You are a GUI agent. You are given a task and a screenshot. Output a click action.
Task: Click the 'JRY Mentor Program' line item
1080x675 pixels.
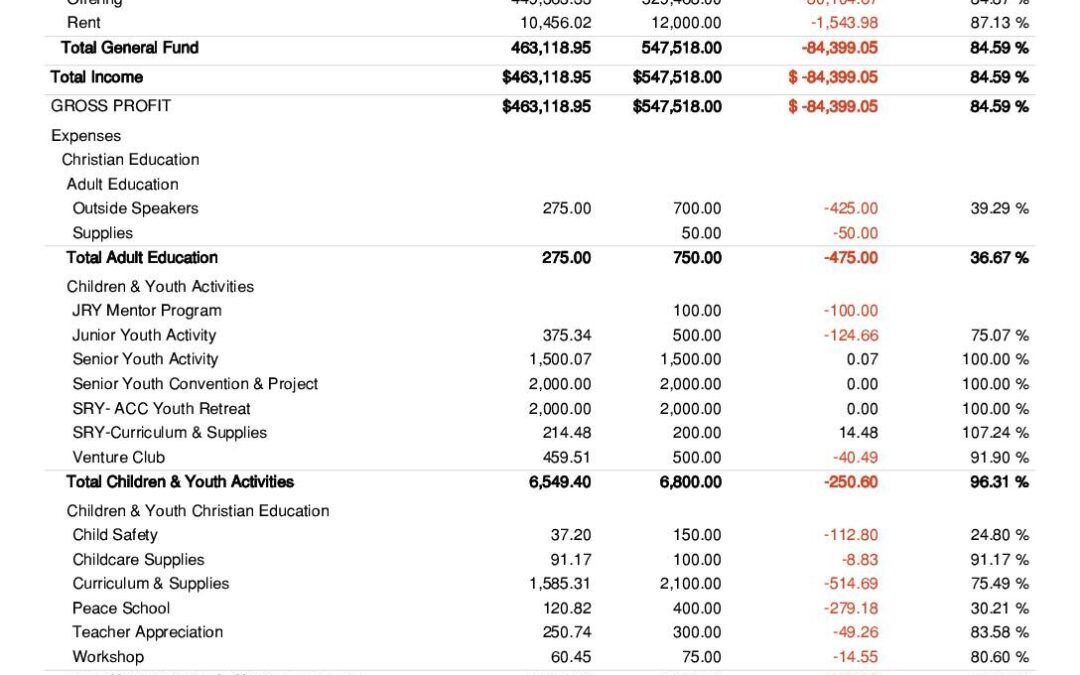click(147, 311)
